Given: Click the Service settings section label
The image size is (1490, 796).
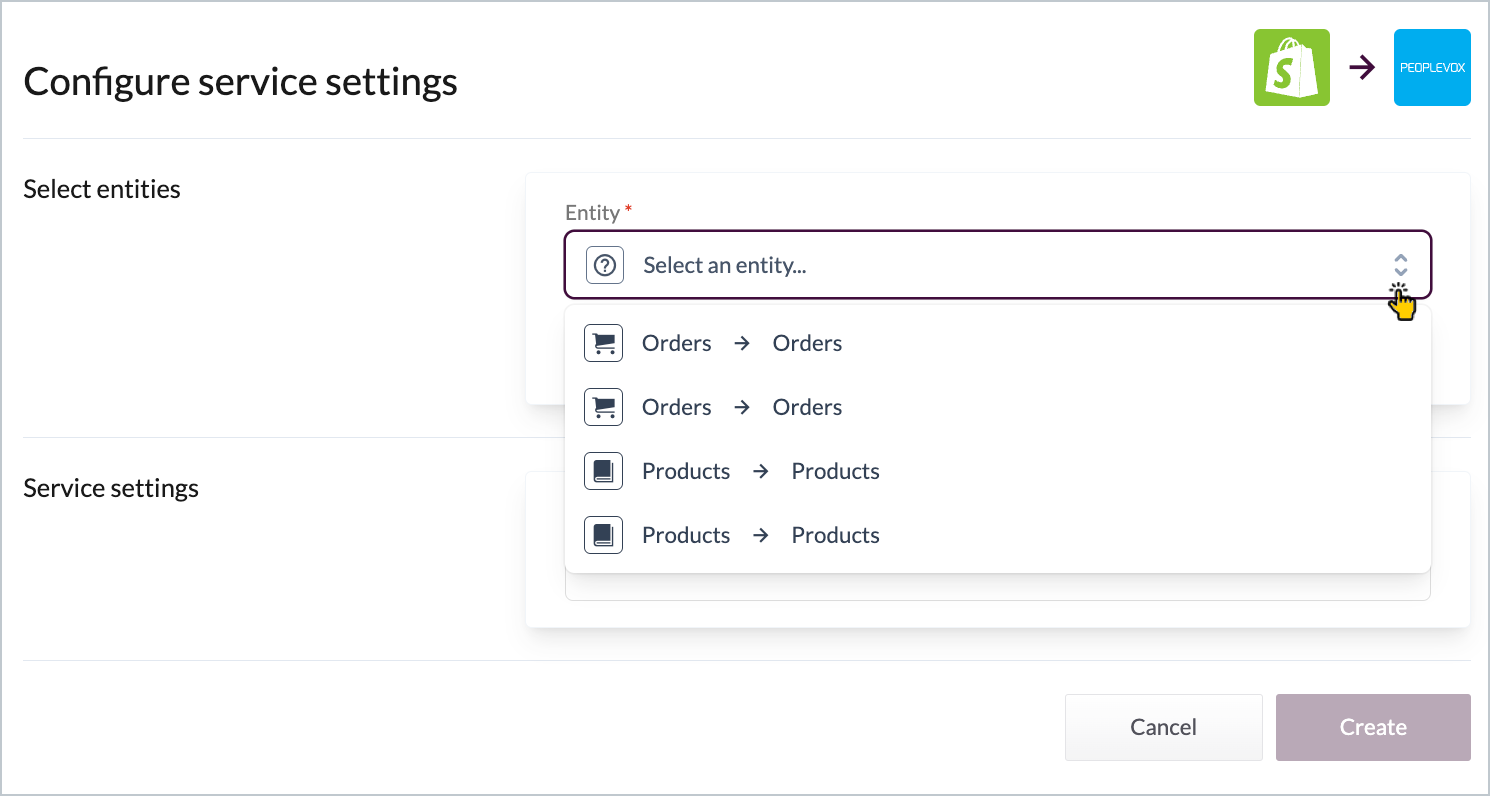Looking at the screenshot, I should pyautogui.click(x=111, y=487).
